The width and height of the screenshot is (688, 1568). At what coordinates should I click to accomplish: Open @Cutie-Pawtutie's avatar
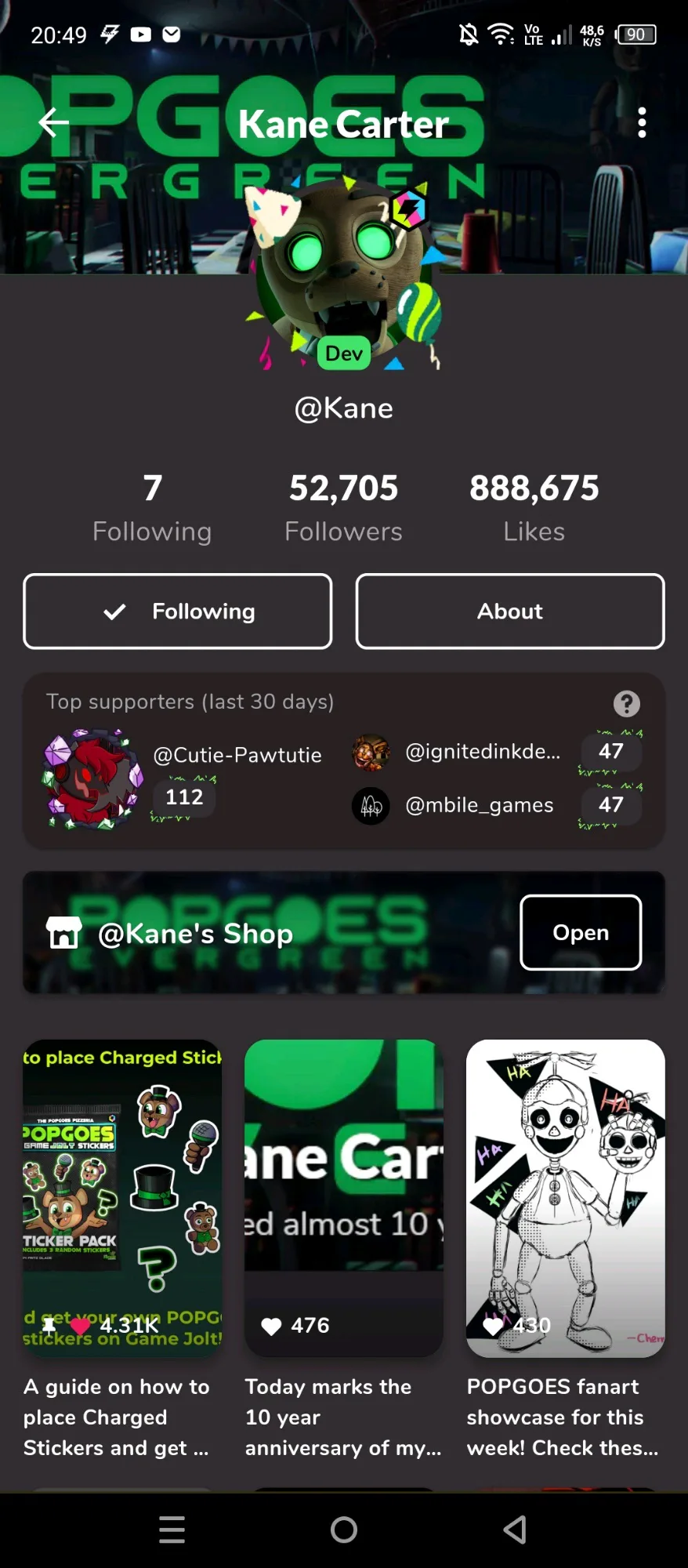(x=92, y=779)
